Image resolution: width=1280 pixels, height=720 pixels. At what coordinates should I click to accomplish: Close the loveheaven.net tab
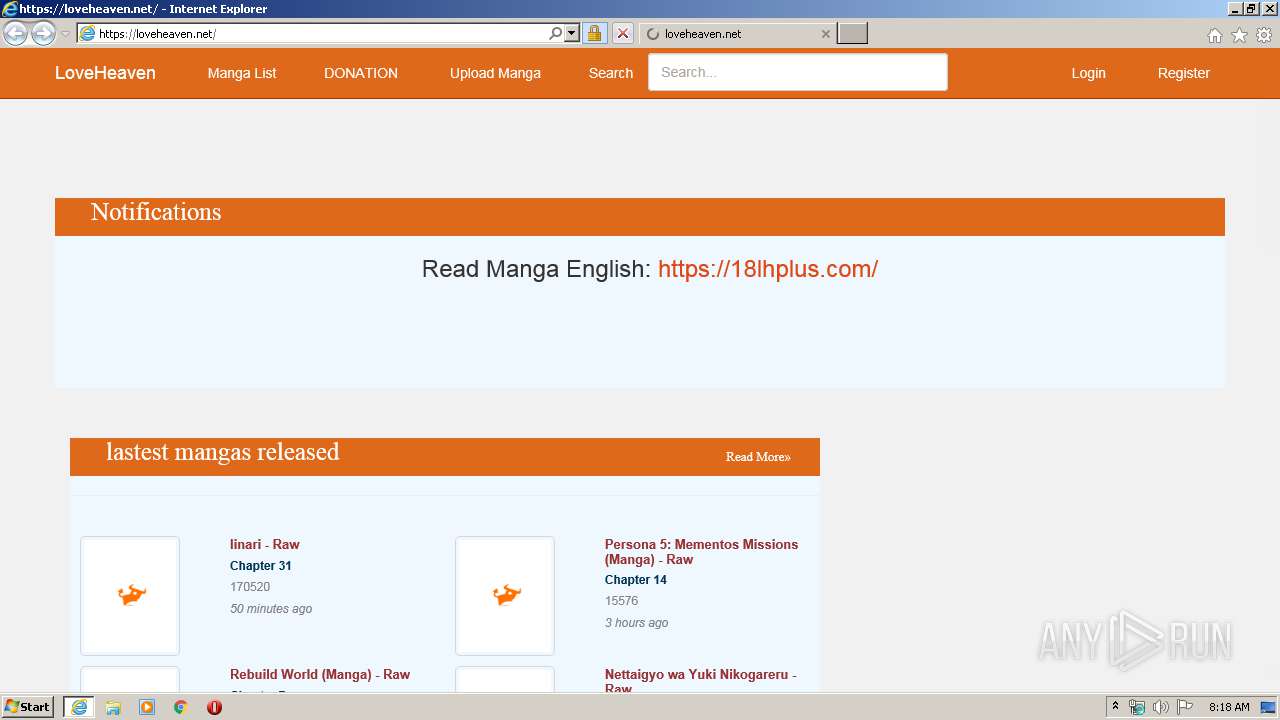pyautogui.click(x=825, y=33)
